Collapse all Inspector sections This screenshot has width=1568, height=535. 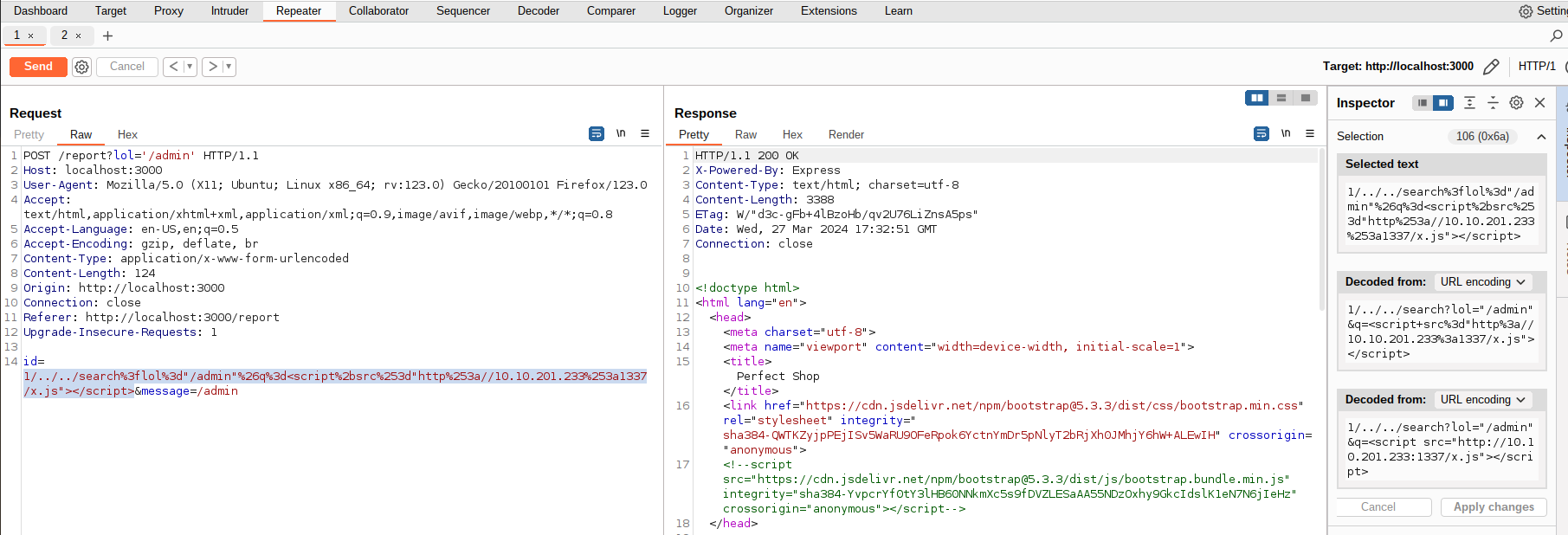point(1493,103)
